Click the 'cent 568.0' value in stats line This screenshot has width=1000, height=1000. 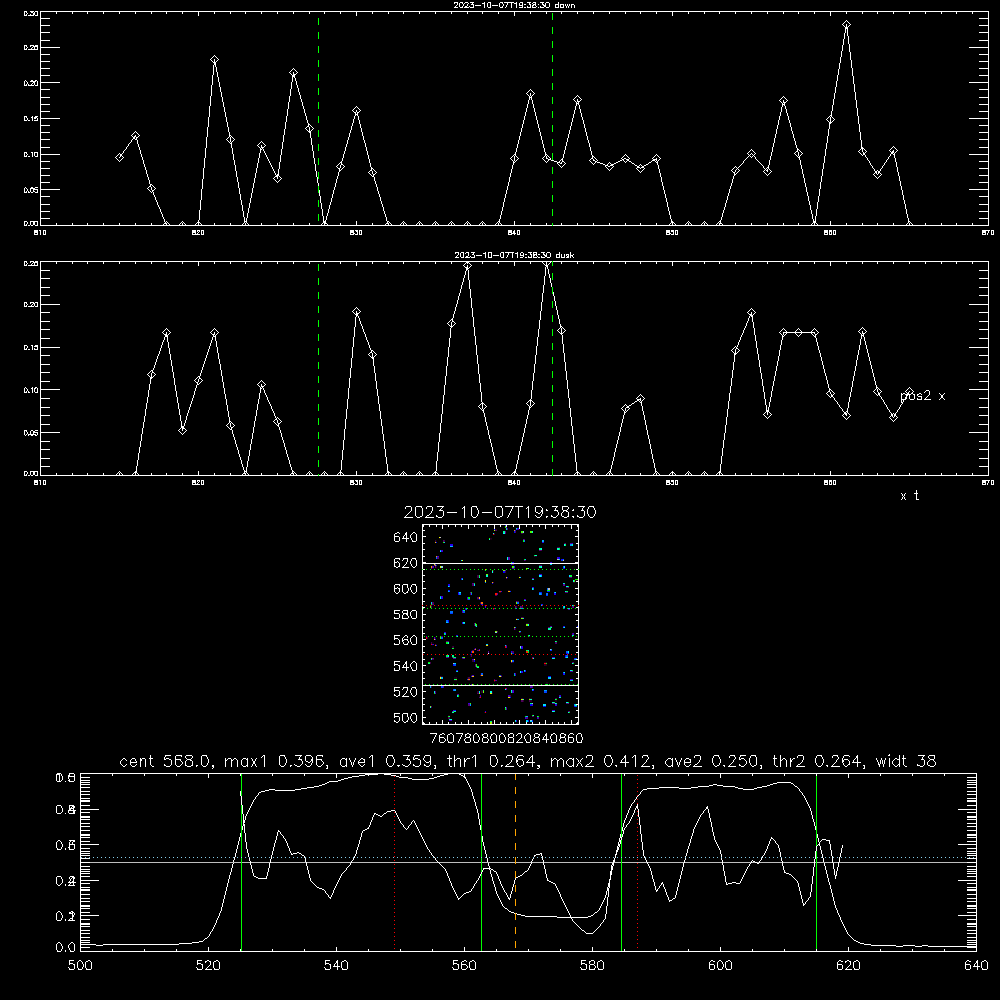pos(165,761)
